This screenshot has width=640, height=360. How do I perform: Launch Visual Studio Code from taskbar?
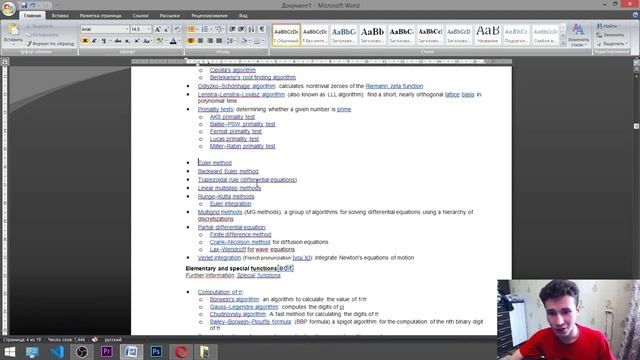point(57,352)
